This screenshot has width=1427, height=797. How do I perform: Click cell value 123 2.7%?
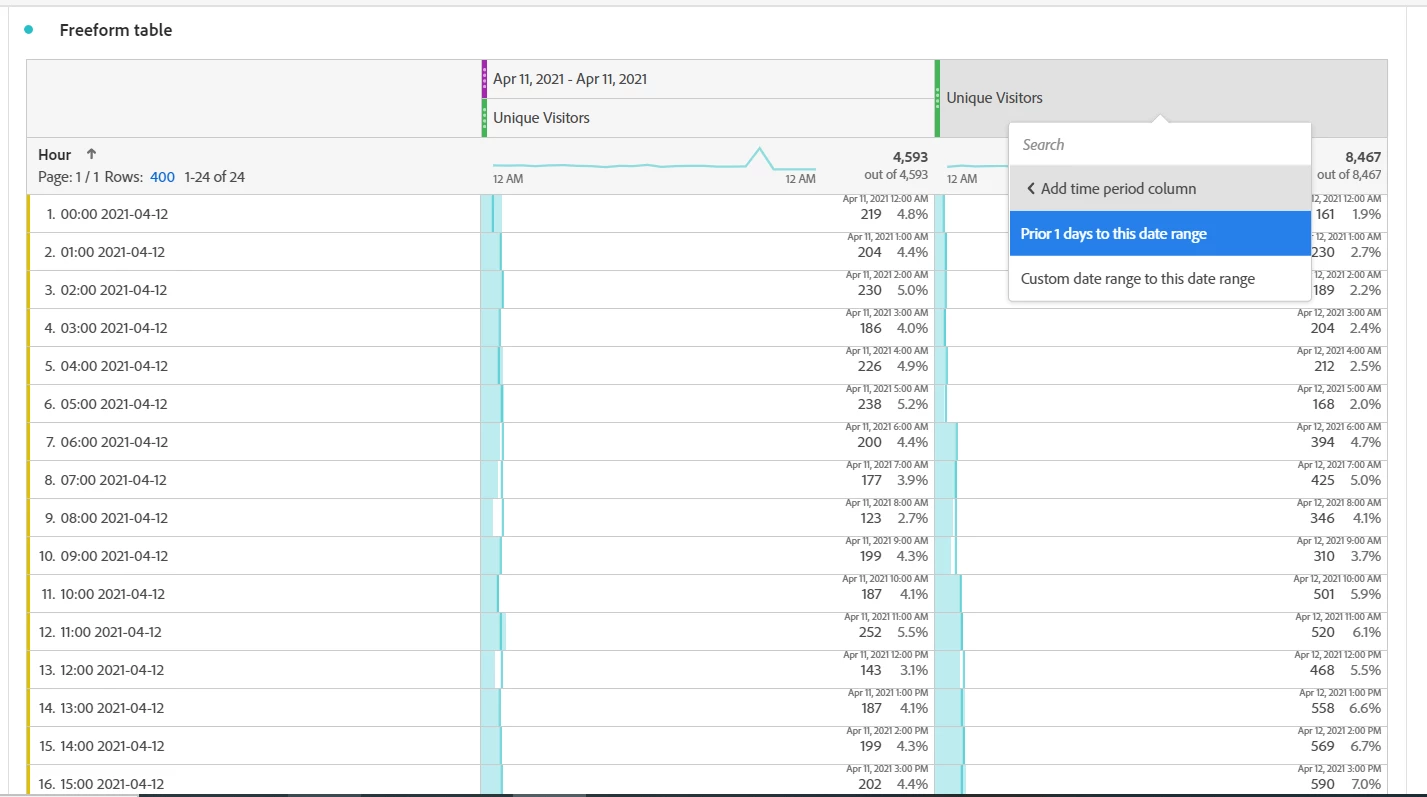point(893,518)
